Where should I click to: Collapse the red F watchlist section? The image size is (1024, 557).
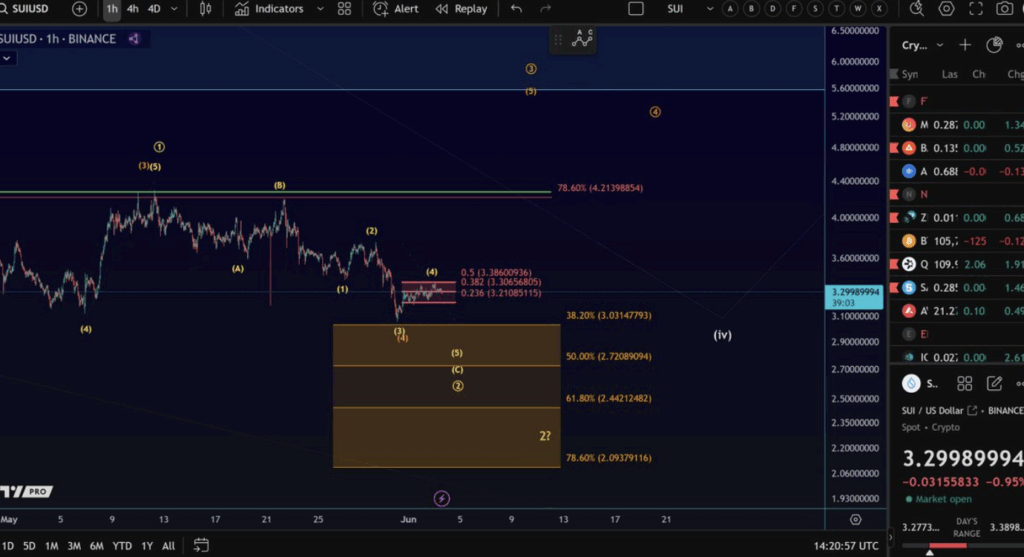(x=956, y=101)
